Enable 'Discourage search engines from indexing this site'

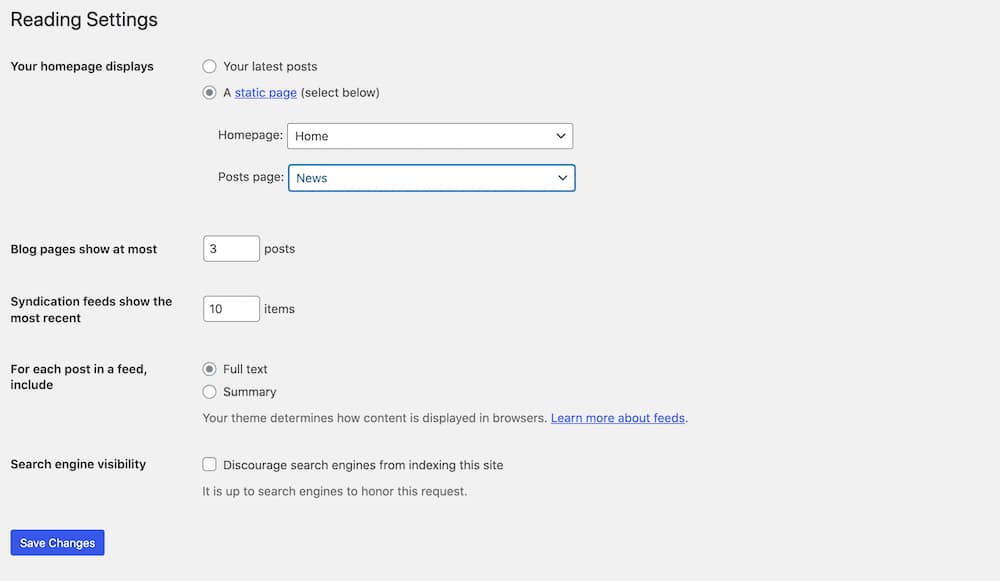(209, 464)
